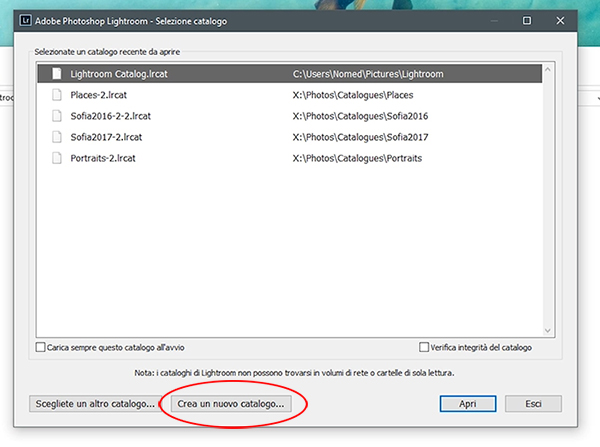
Task: Click 'Crea un nuovo catalogo...' button
Action: (x=231, y=404)
